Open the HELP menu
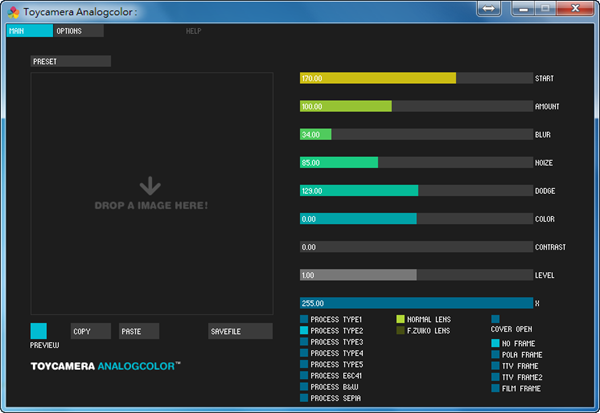600x413 pixels. click(x=193, y=31)
